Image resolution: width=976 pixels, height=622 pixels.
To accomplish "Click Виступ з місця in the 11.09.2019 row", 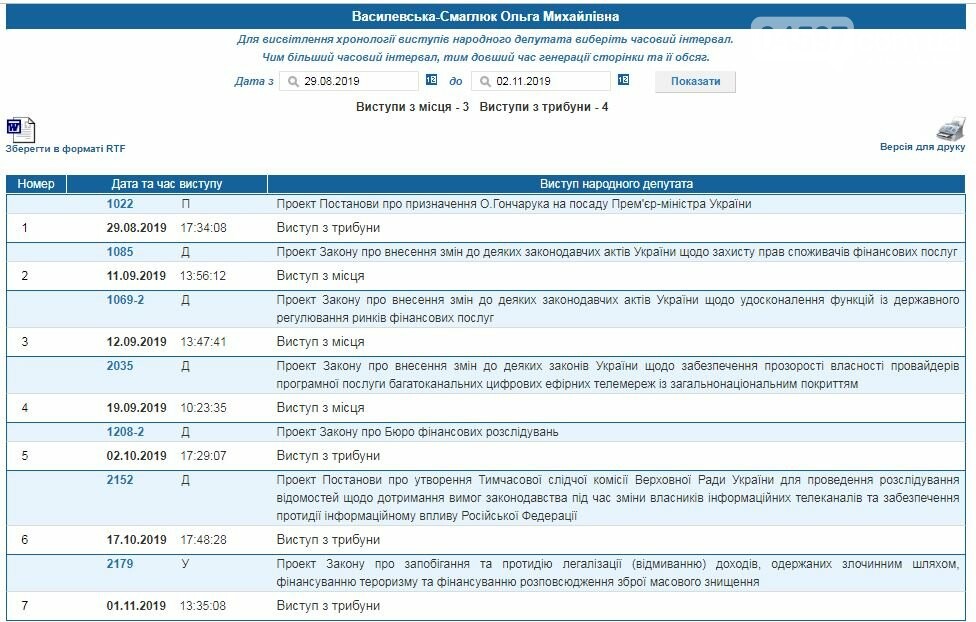I will [321, 276].
